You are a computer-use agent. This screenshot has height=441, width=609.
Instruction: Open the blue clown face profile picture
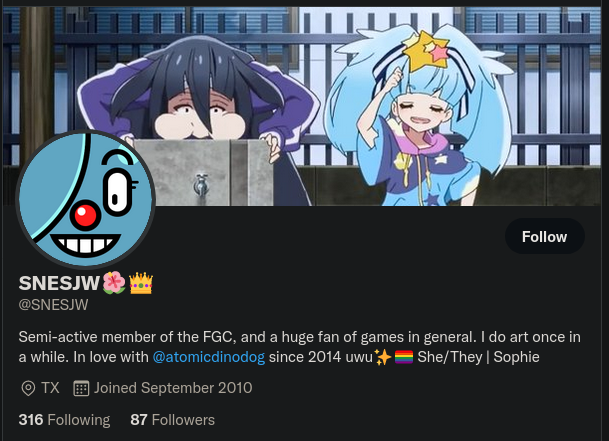(85, 199)
